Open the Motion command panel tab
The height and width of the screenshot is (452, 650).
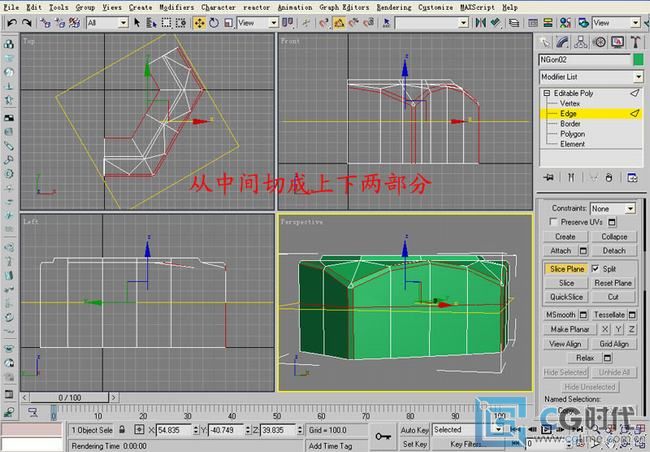[599, 42]
